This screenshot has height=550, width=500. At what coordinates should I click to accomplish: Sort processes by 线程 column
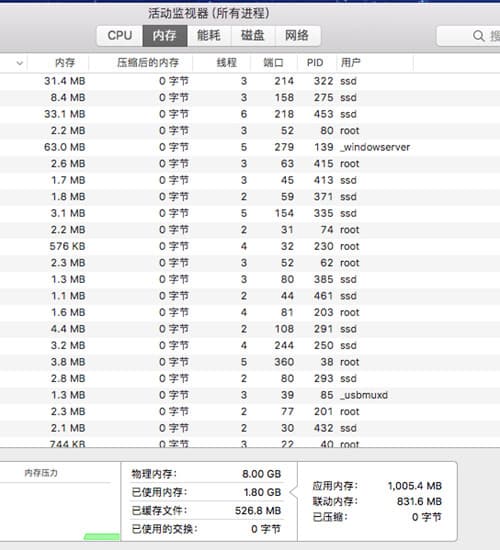pos(227,63)
